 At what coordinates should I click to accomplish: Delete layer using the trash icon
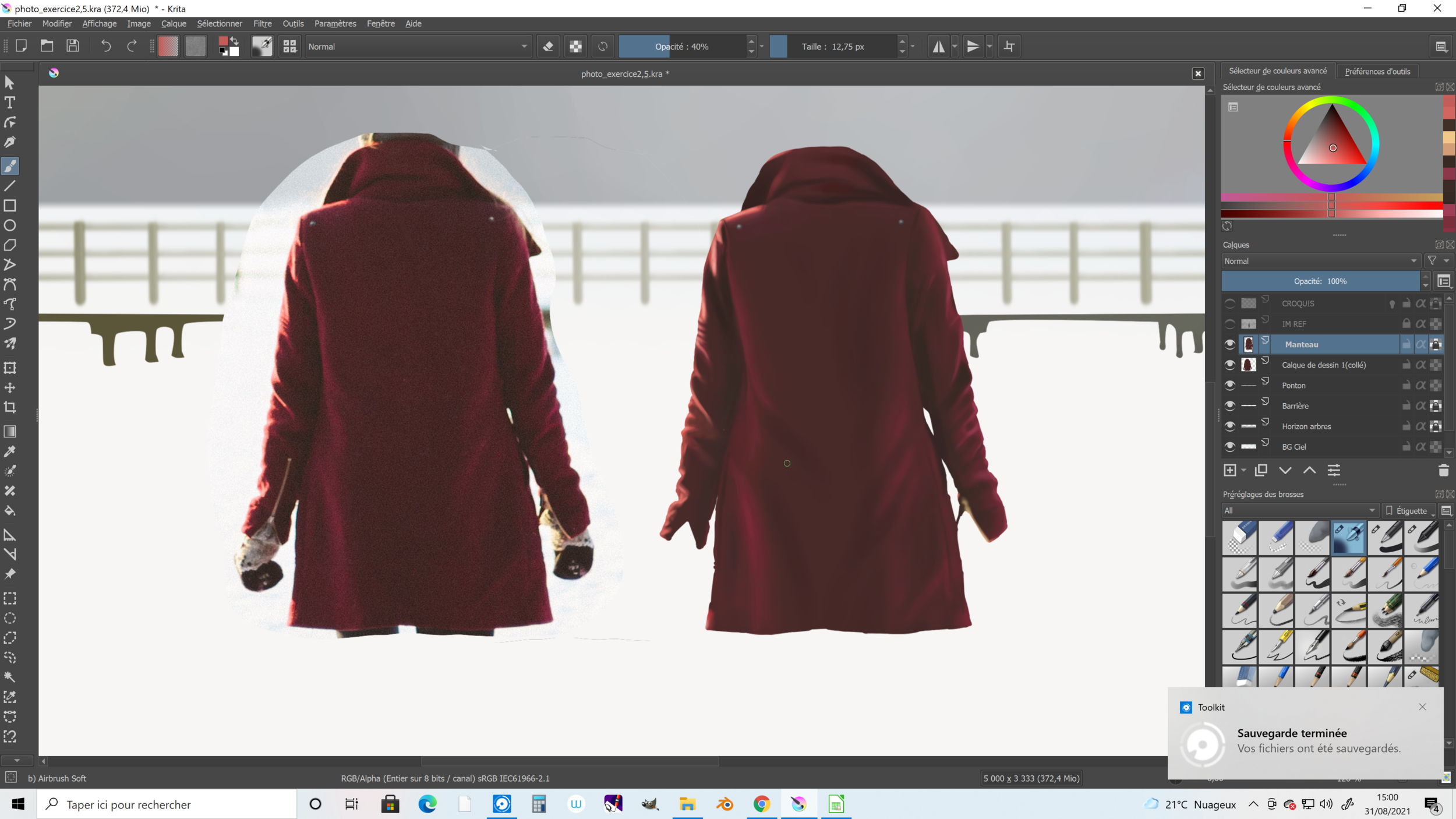pyautogui.click(x=1443, y=471)
